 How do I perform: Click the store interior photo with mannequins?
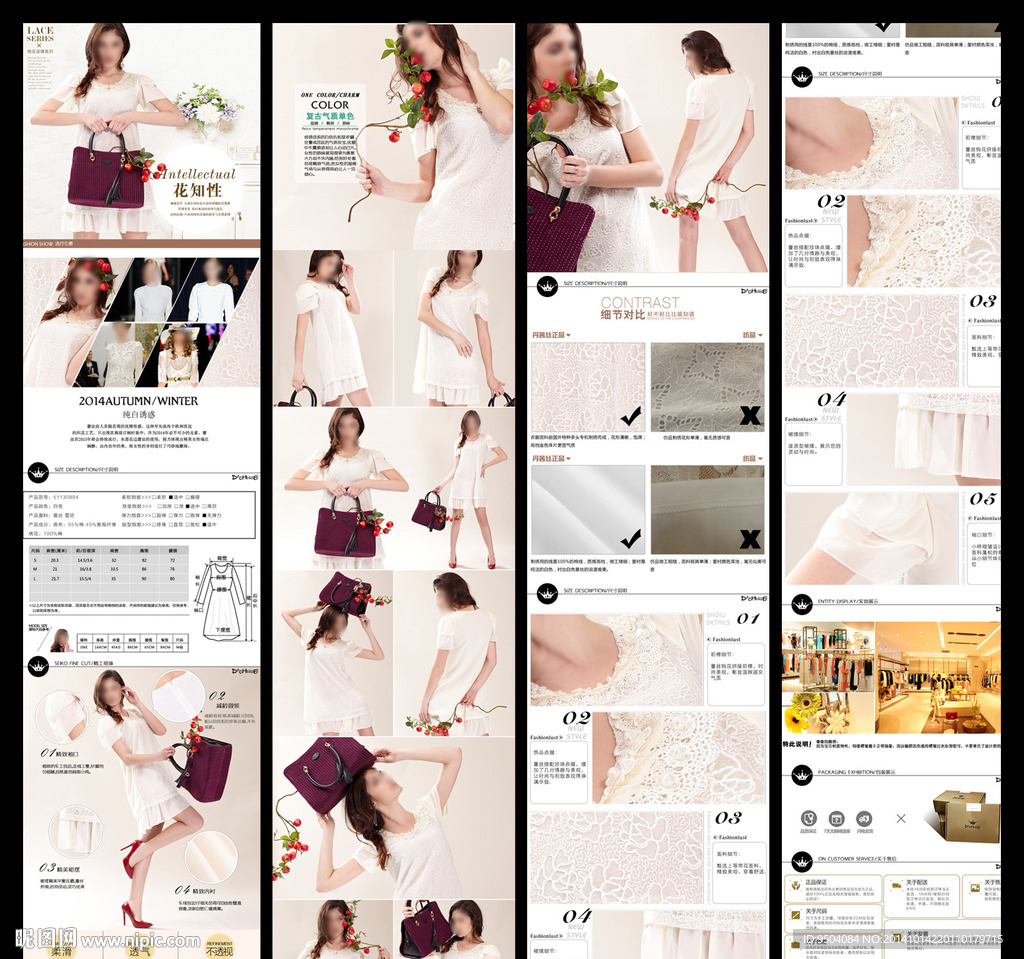point(937,677)
